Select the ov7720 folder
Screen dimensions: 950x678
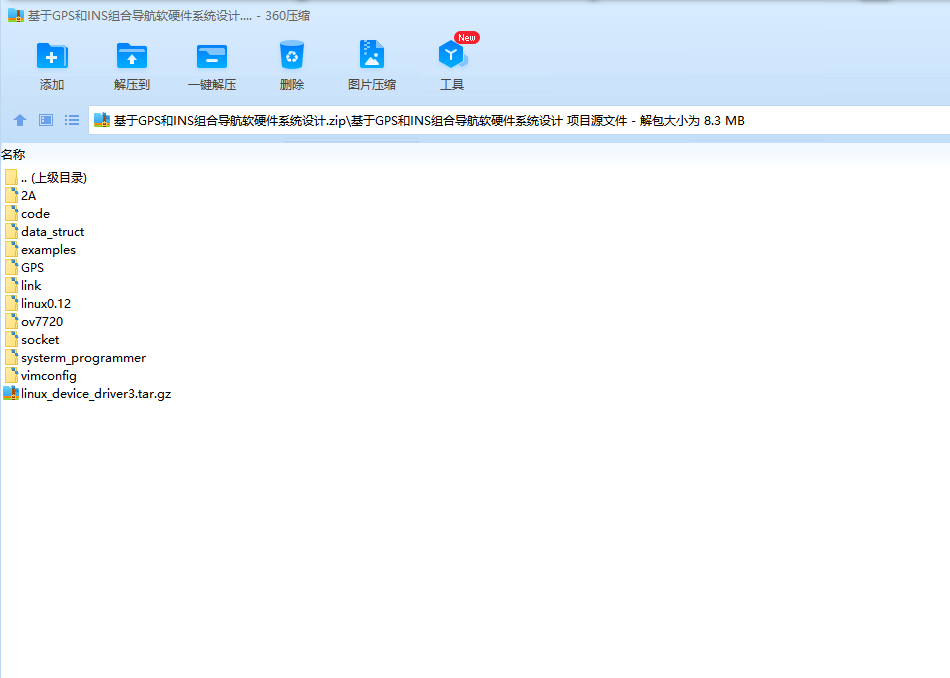coord(33,322)
